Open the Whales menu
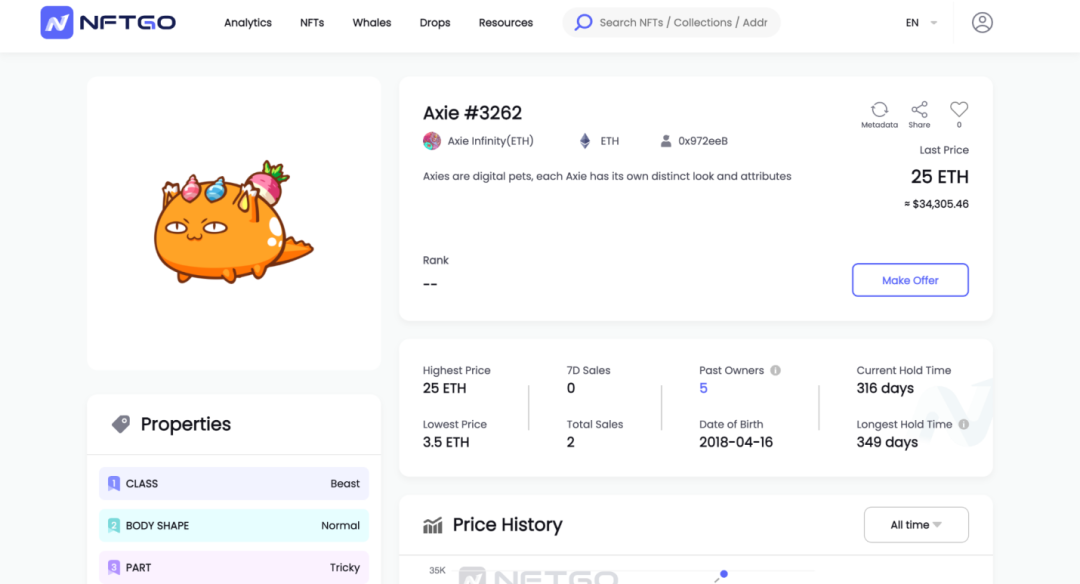The image size is (1080, 584). point(372,23)
